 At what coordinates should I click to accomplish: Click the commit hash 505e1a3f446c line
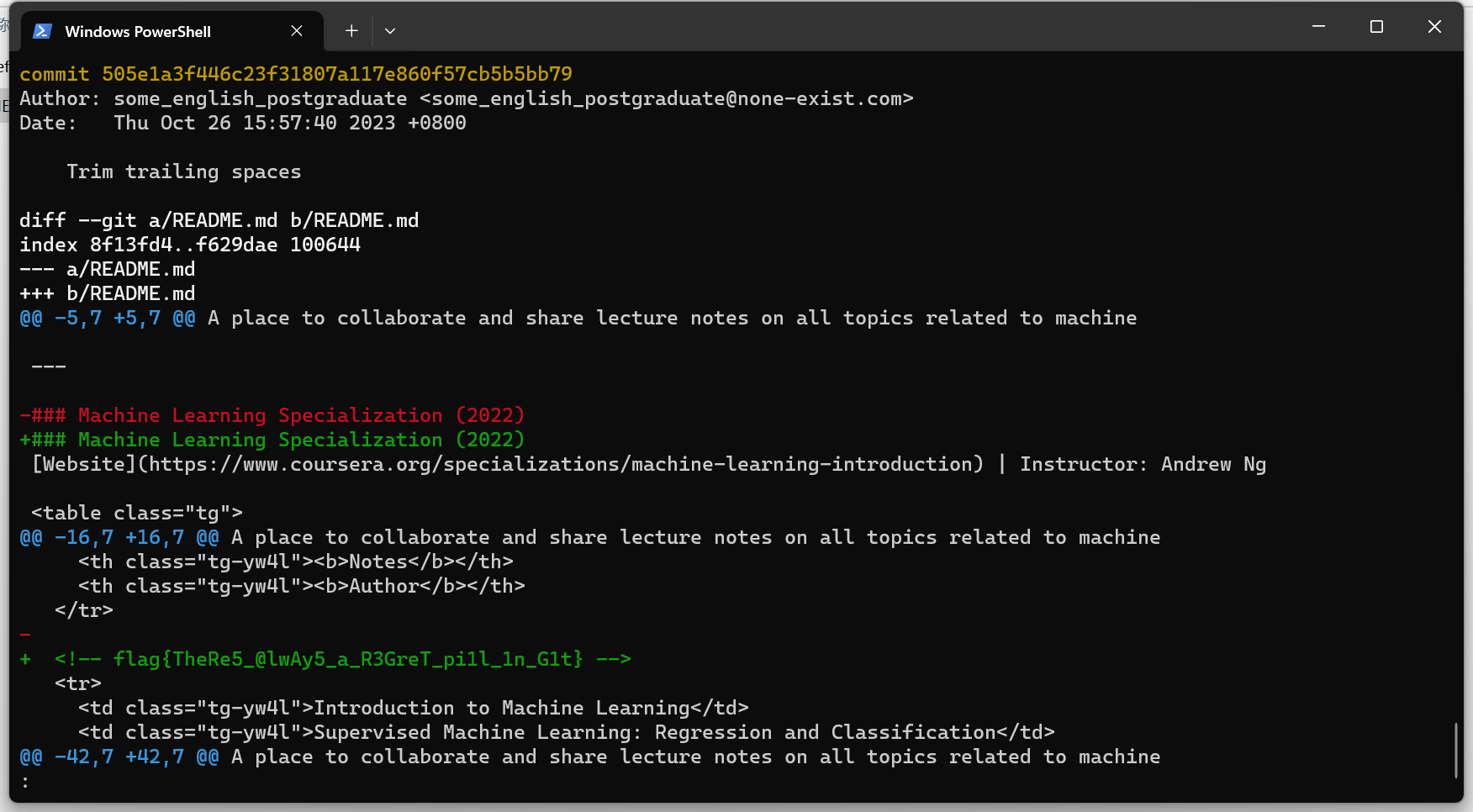point(296,74)
